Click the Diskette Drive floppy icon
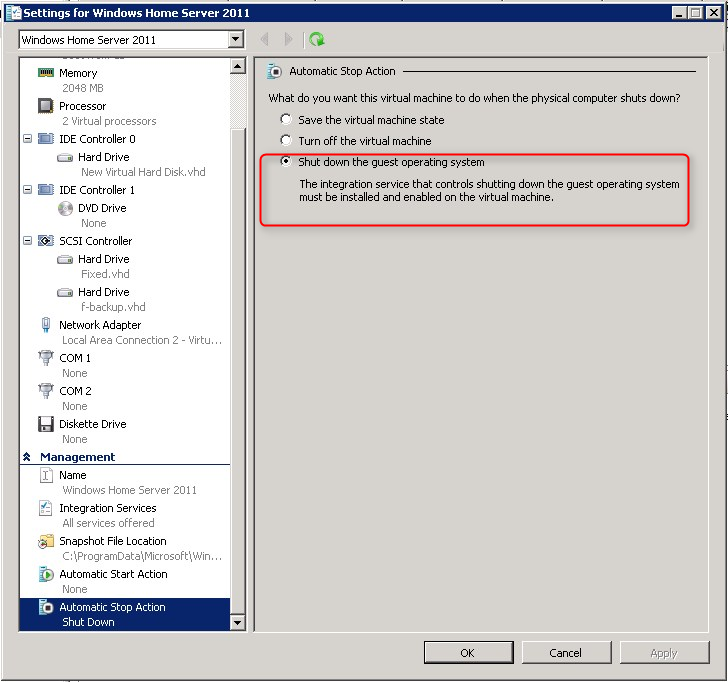Screen dimensions: 728x682 46,424
